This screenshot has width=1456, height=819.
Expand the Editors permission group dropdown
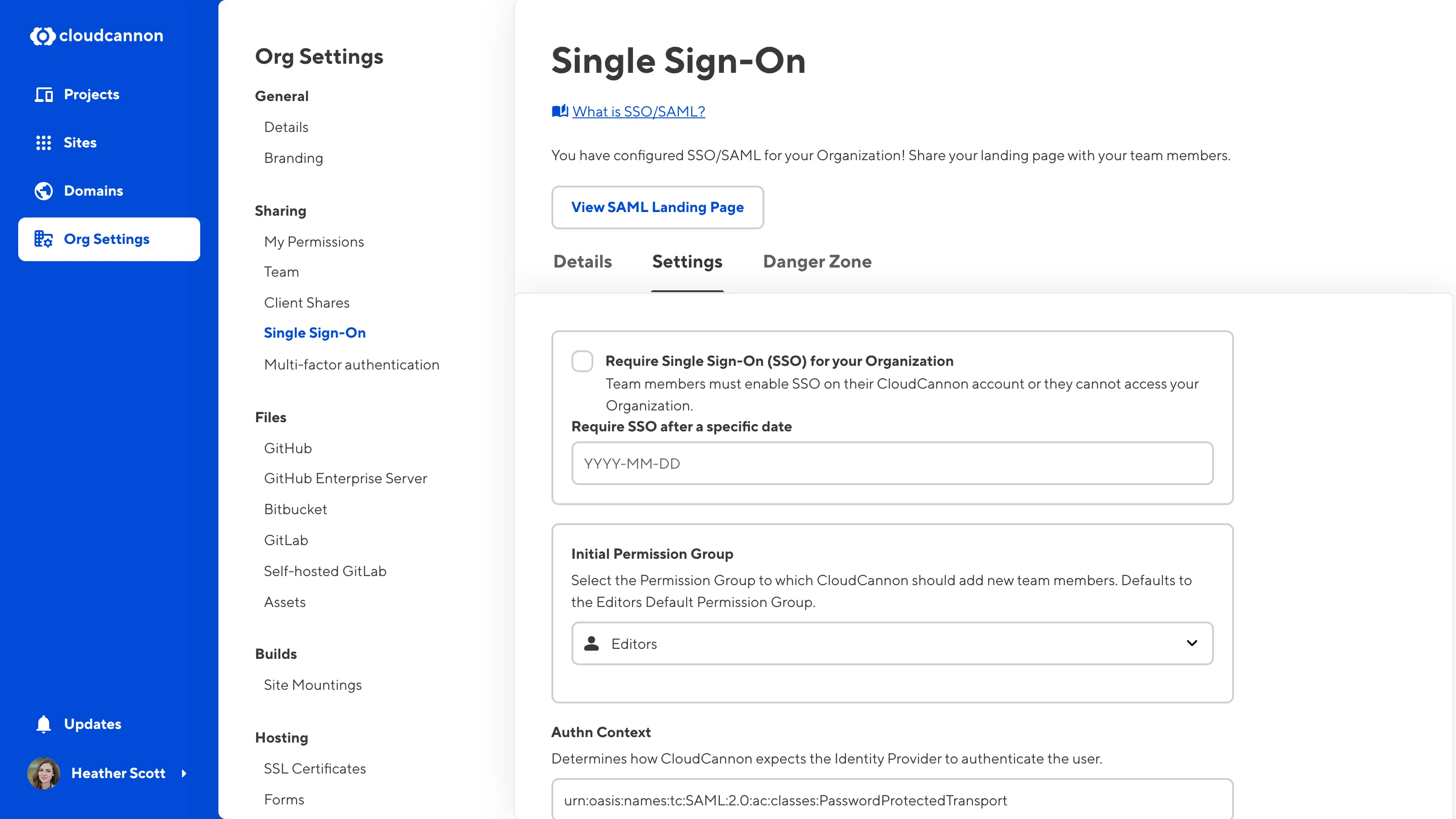[x=1192, y=643]
